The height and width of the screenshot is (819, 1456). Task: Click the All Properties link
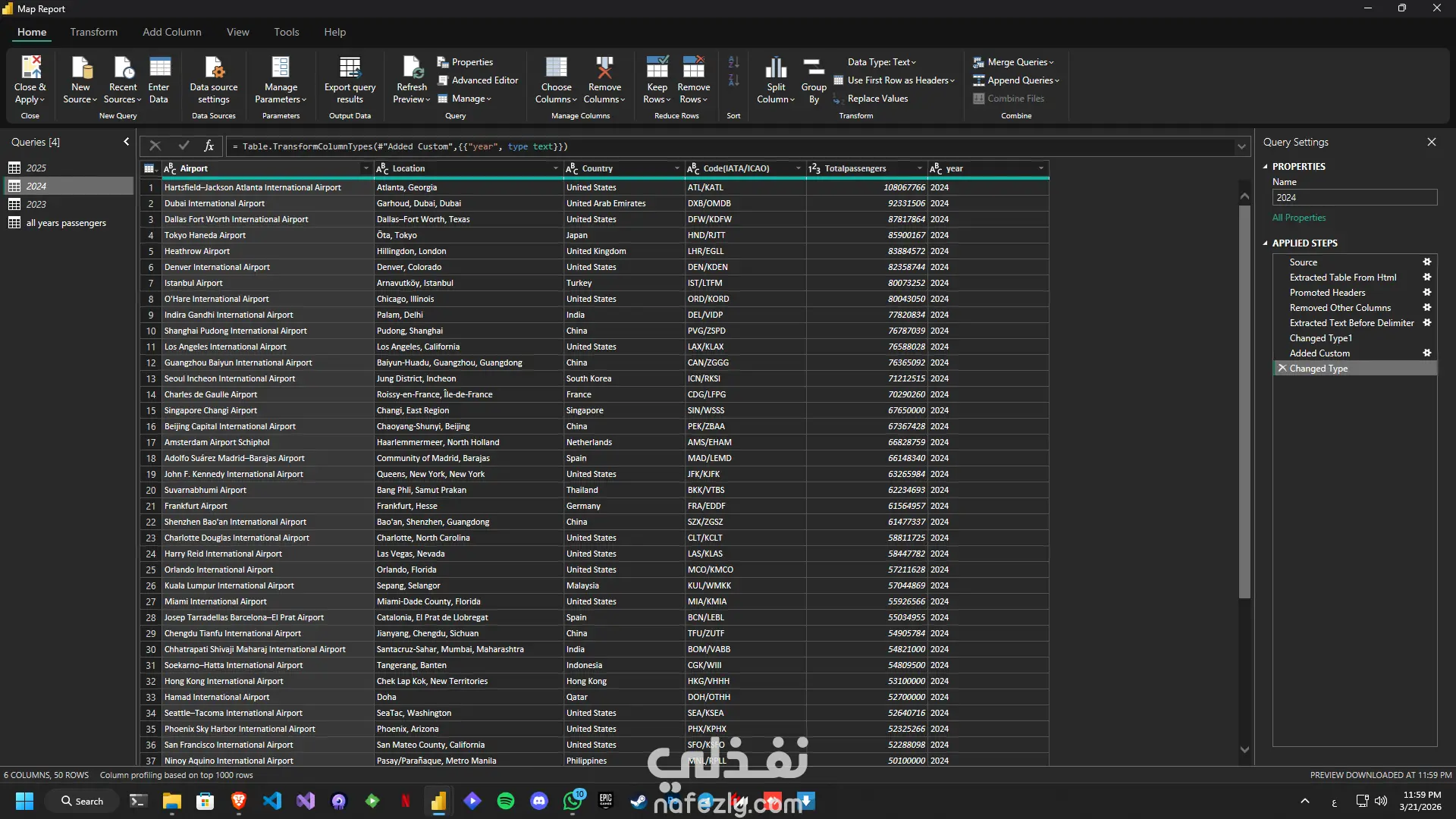click(x=1299, y=218)
